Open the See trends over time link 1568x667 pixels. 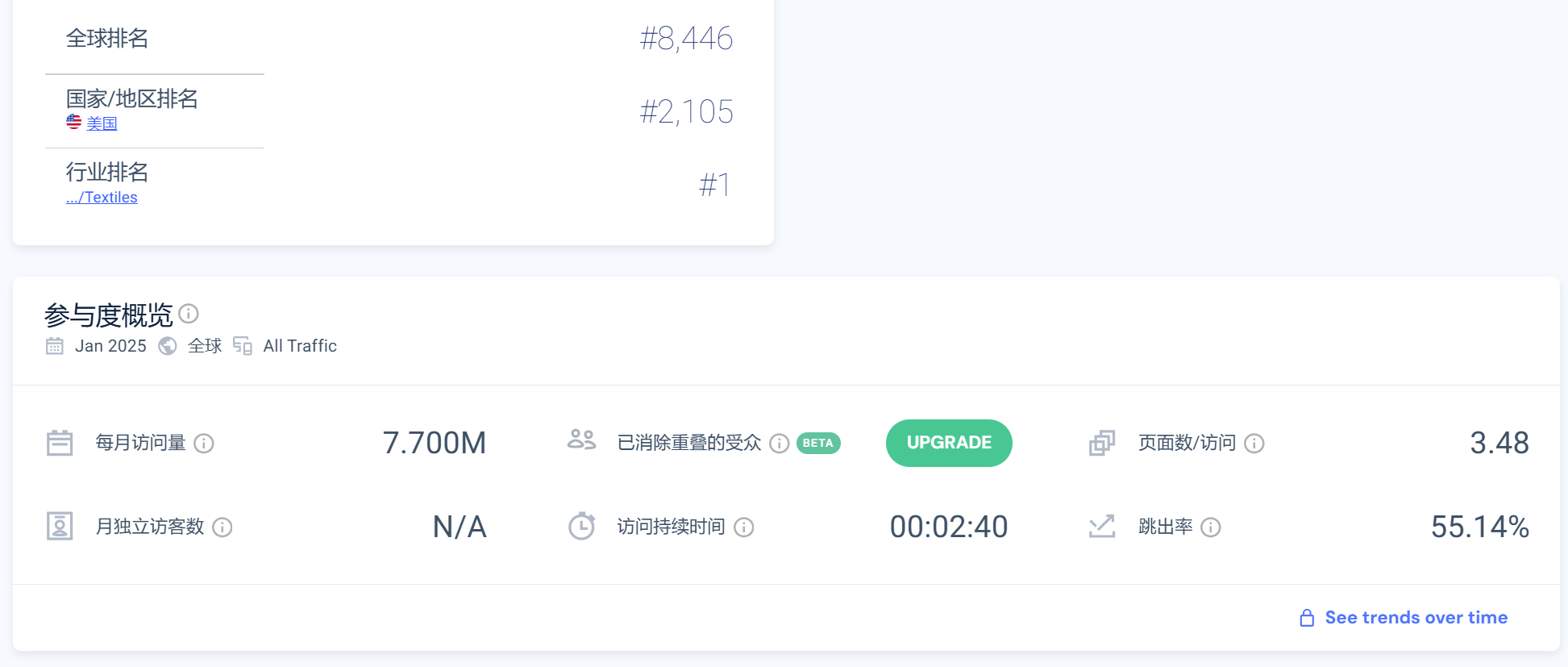pos(1416,618)
